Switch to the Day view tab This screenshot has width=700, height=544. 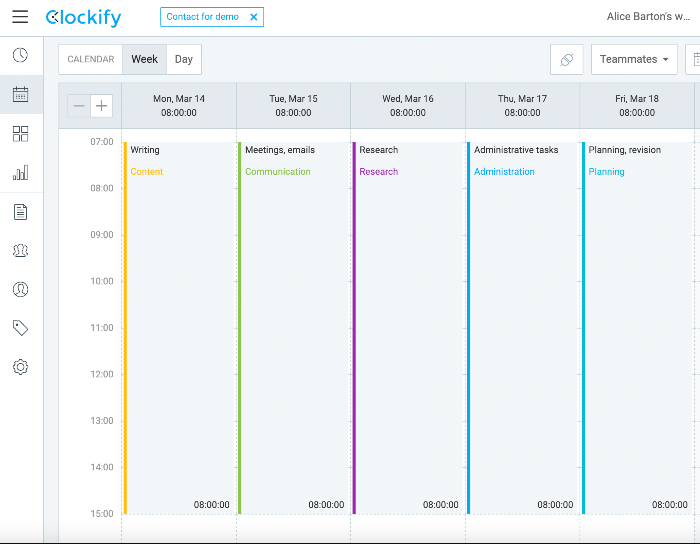pyautogui.click(x=183, y=59)
